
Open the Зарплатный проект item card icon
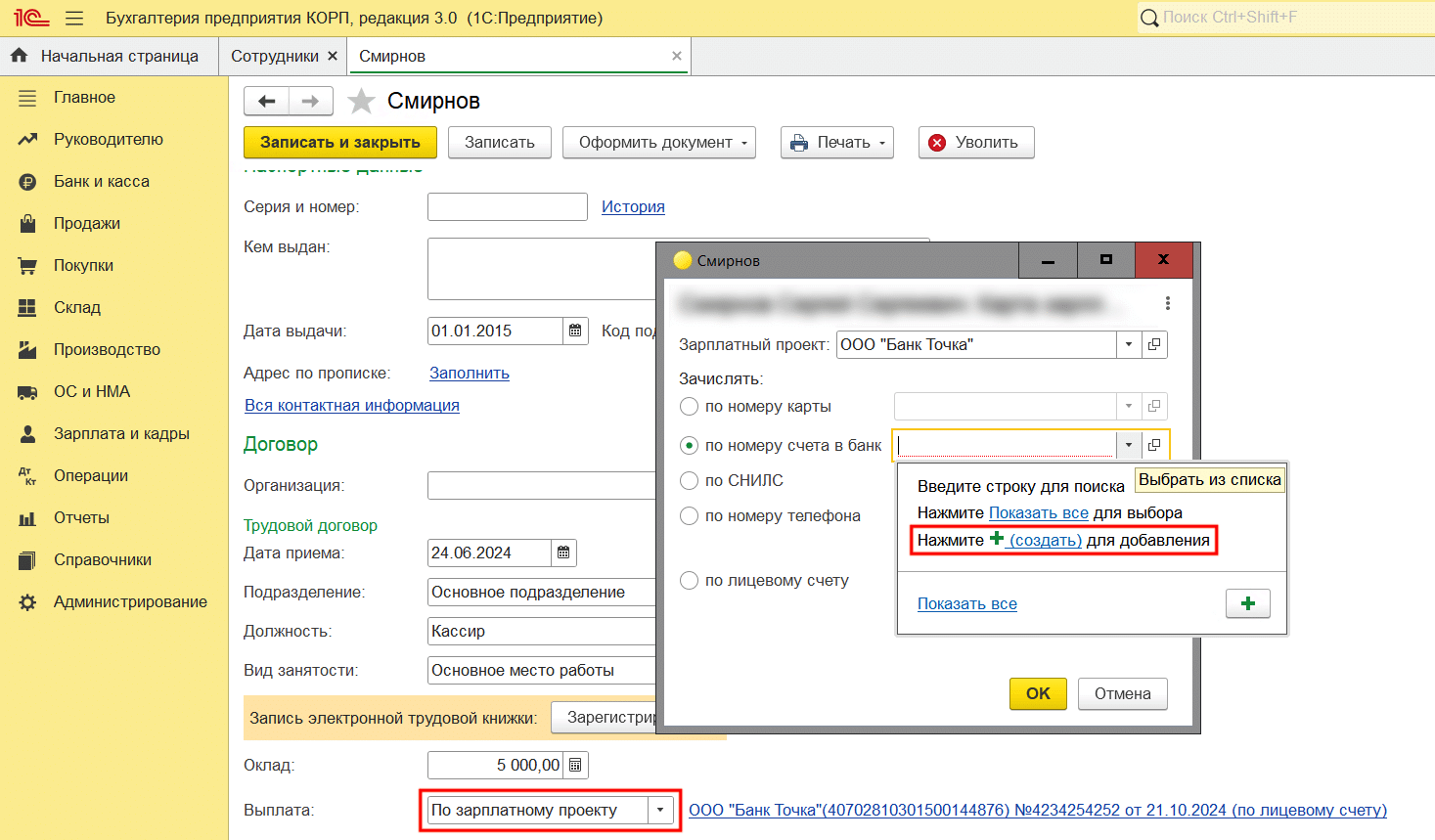pyautogui.click(x=1154, y=344)
